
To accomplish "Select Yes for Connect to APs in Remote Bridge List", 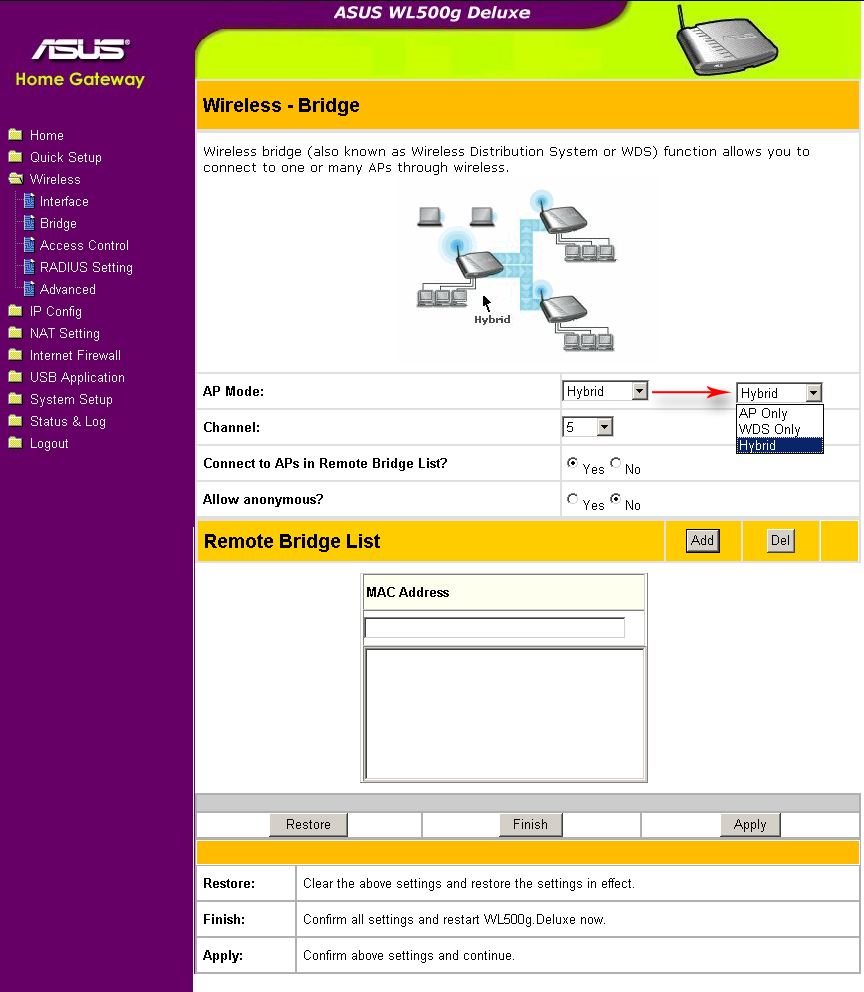I will point(572,462).
